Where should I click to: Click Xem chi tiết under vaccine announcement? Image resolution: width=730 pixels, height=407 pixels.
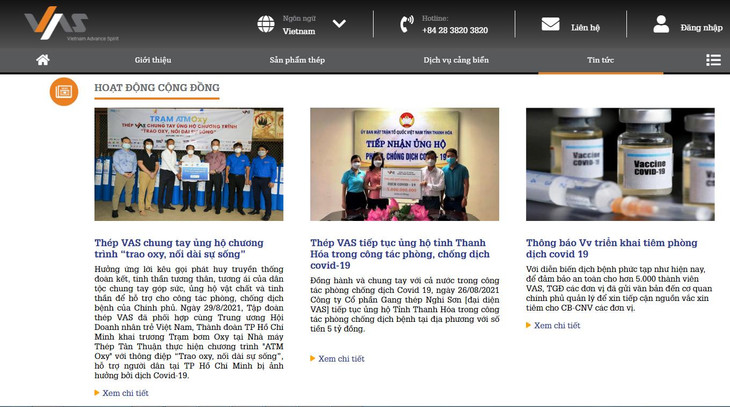pyautogui.click(x=558, y=325)
